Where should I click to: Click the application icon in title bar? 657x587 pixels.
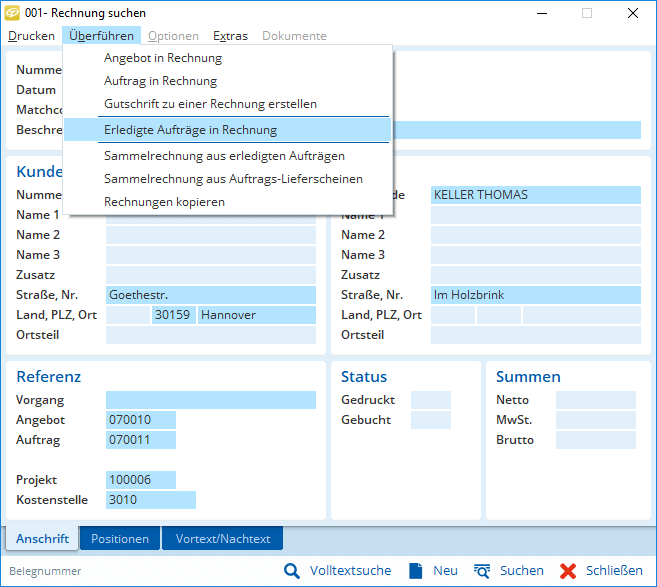tap(13, 13)
